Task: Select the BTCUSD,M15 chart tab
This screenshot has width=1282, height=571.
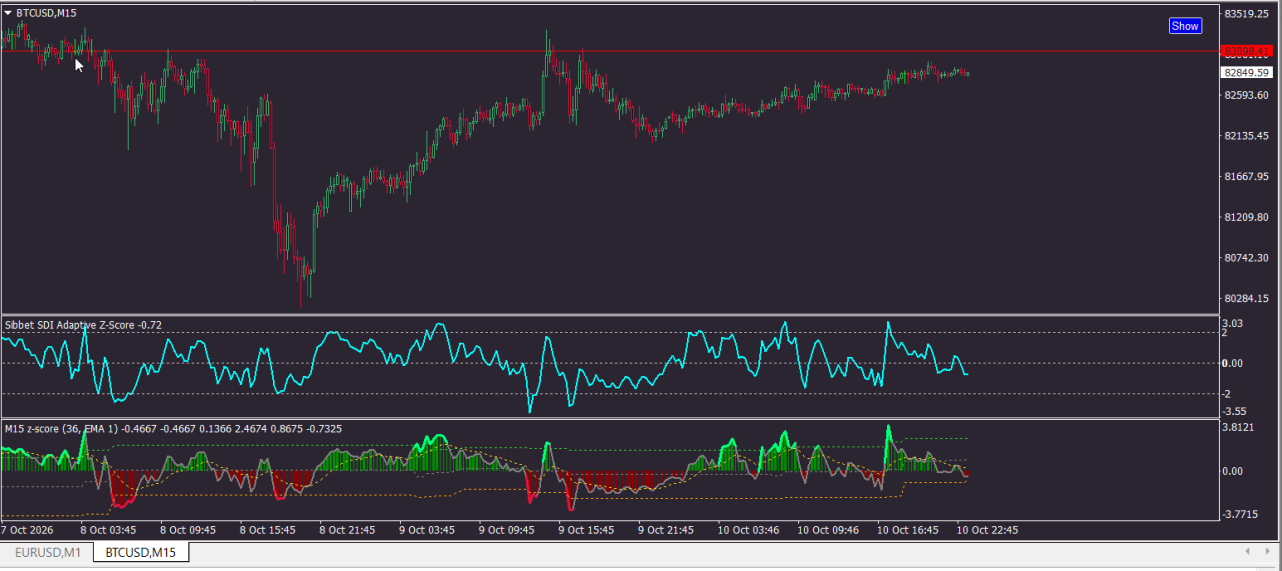Action: click(x=141, y=552)
